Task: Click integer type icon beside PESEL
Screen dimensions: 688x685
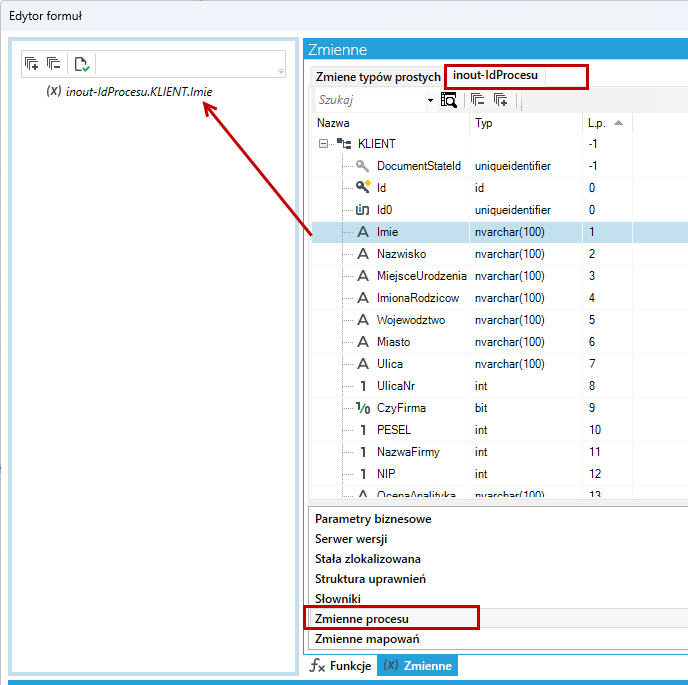Action: click(x=363, y=430)
